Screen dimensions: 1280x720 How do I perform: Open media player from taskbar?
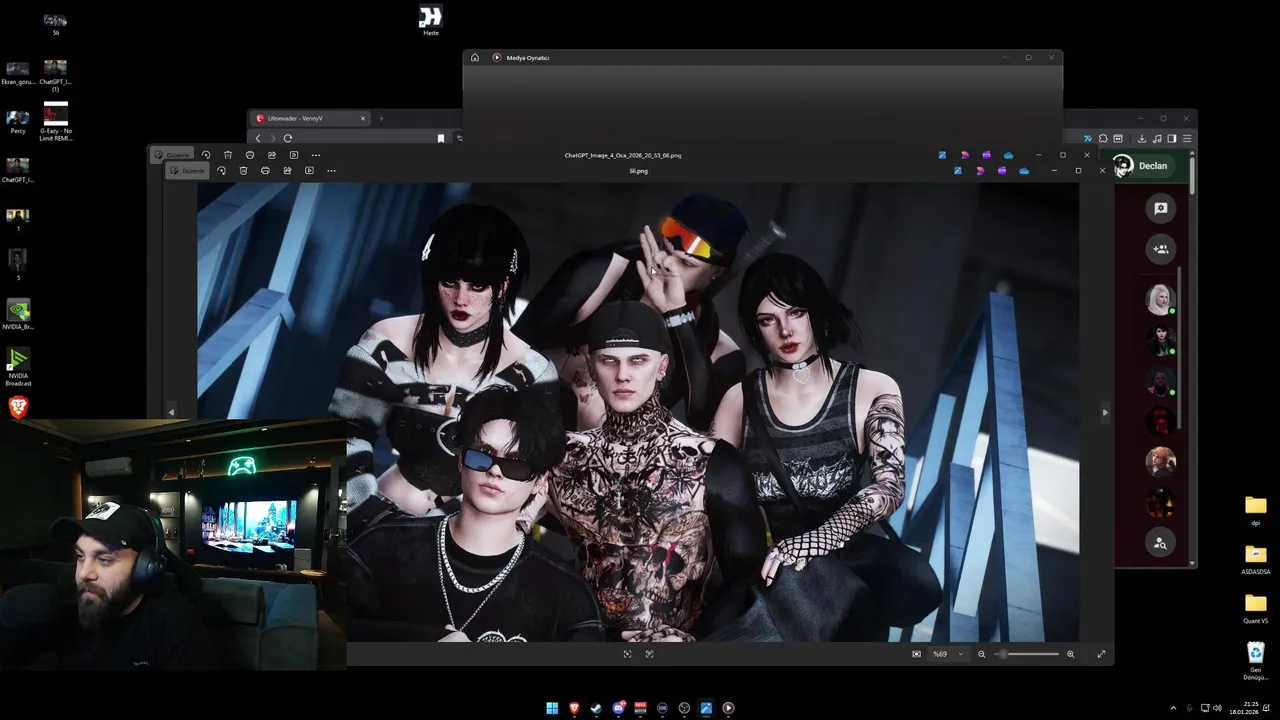pyautogui.click(x=728, y=708)
